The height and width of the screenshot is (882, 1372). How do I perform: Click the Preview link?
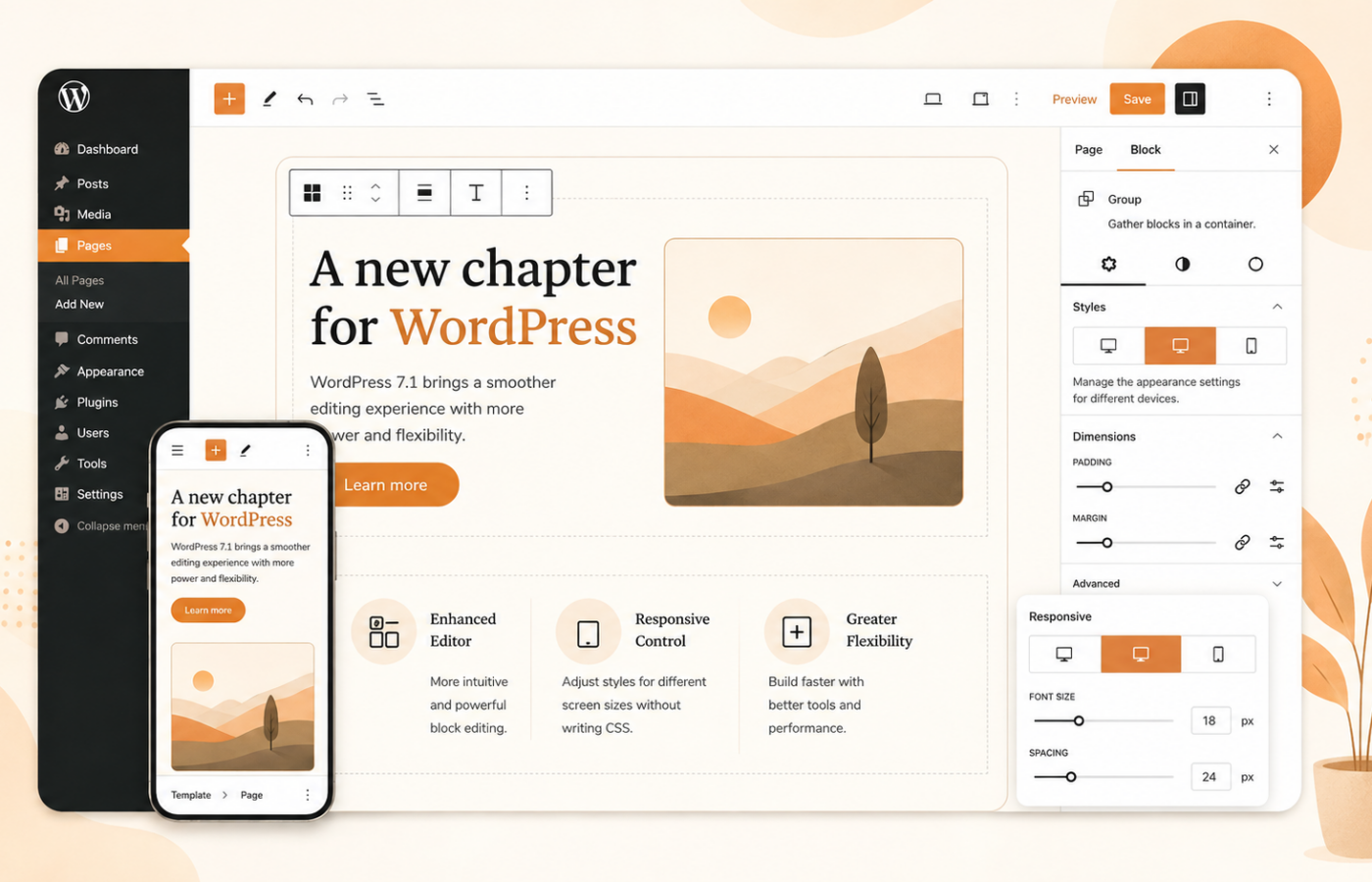pos(1074,99)
